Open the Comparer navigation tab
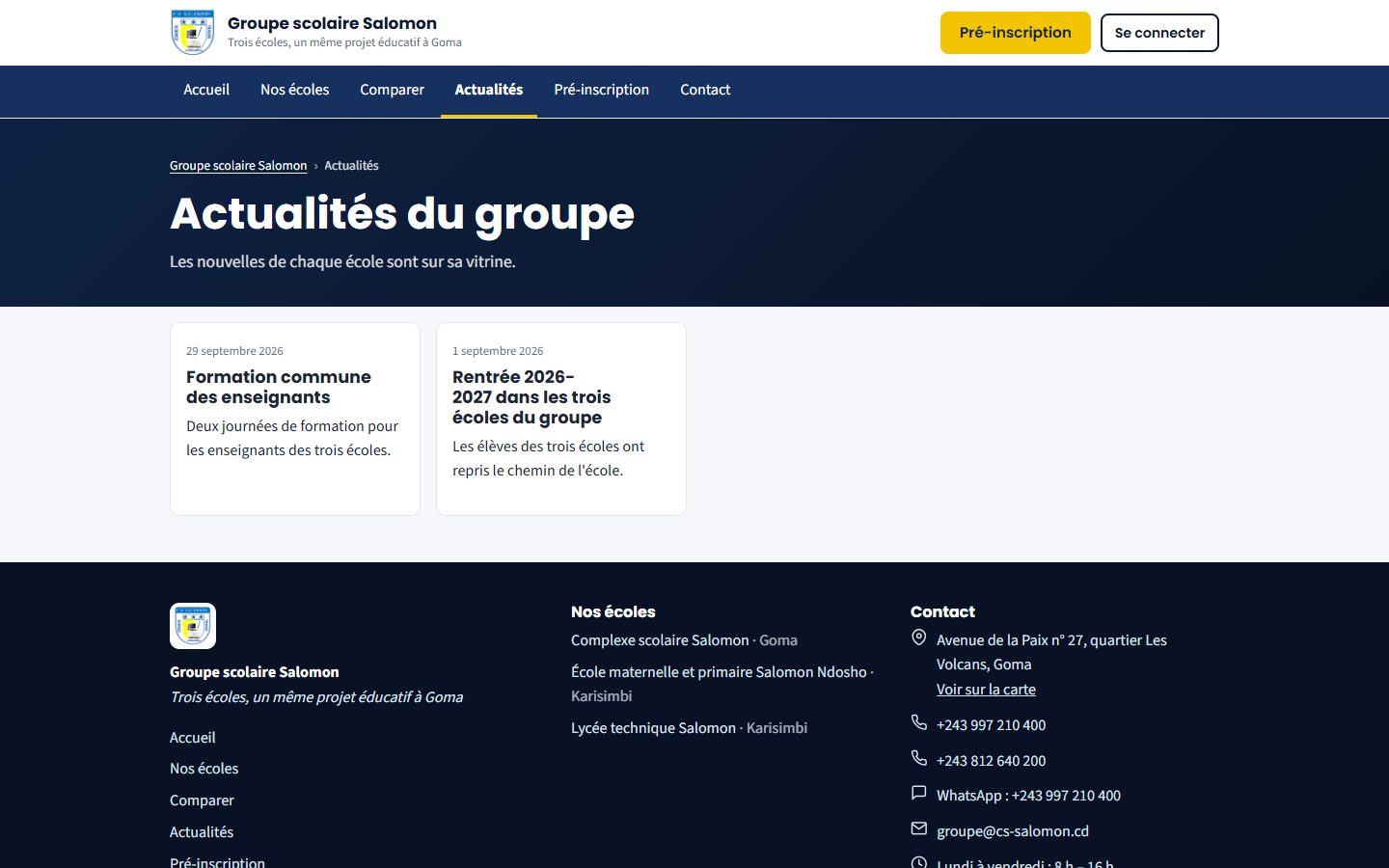 (x=393, y=90)
